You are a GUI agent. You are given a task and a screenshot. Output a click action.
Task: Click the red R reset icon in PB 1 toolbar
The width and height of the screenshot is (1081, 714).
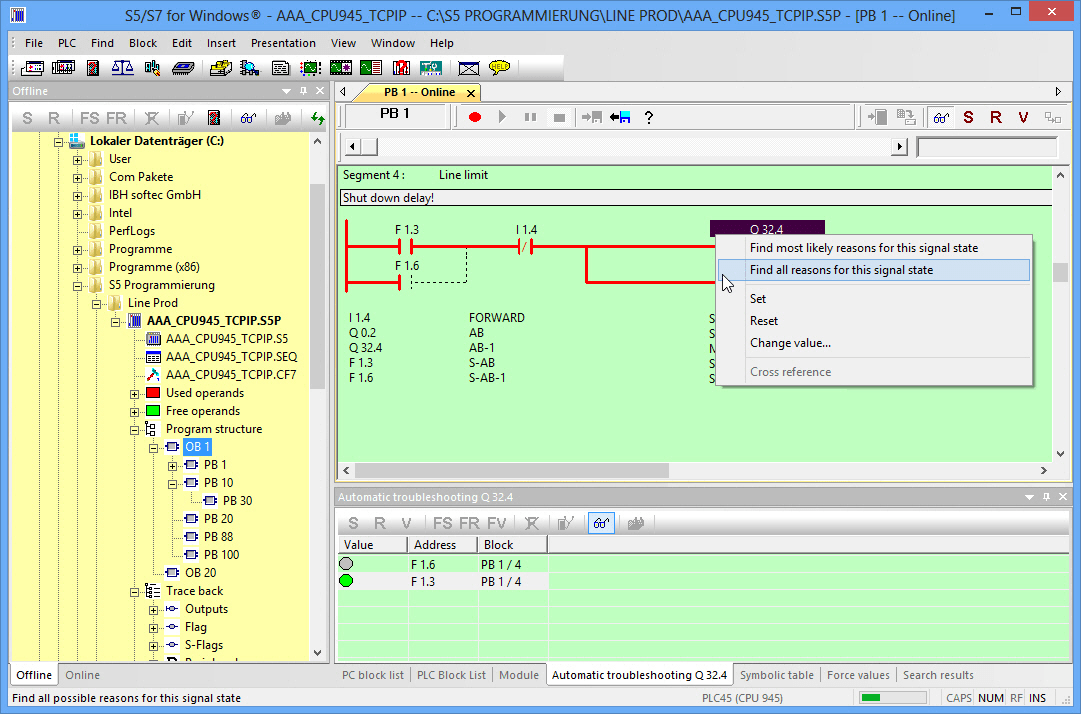(x=996, y=118)
